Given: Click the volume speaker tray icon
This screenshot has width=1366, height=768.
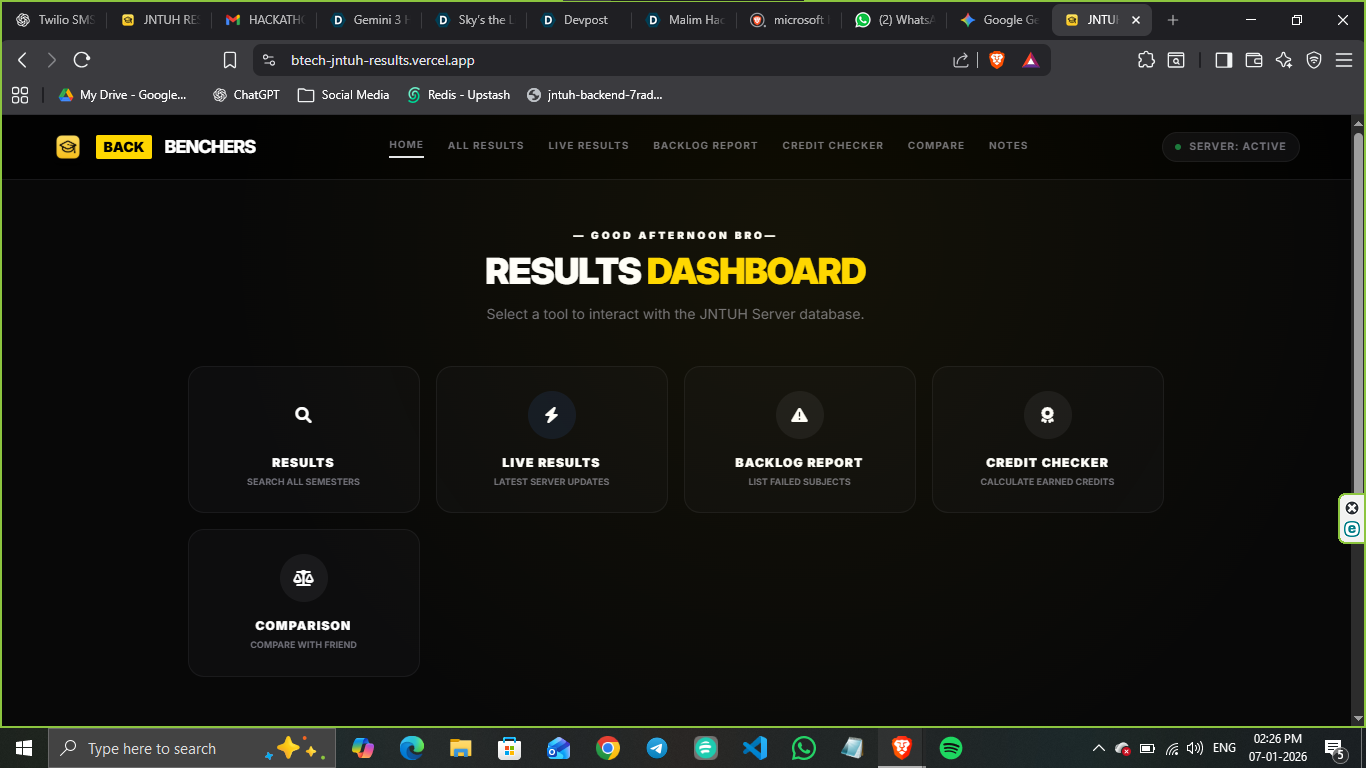Looking at the screenshot, I should (x=1194, y=748).
